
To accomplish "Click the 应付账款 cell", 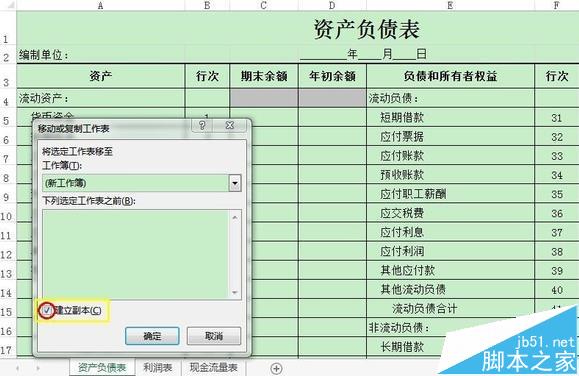I will pos(450,155).
